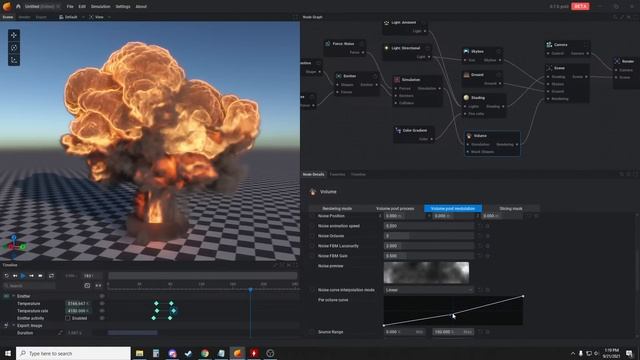Click the Light Directional node icon
Viewport: 640px width, 360px height.
tap(387, 48)
